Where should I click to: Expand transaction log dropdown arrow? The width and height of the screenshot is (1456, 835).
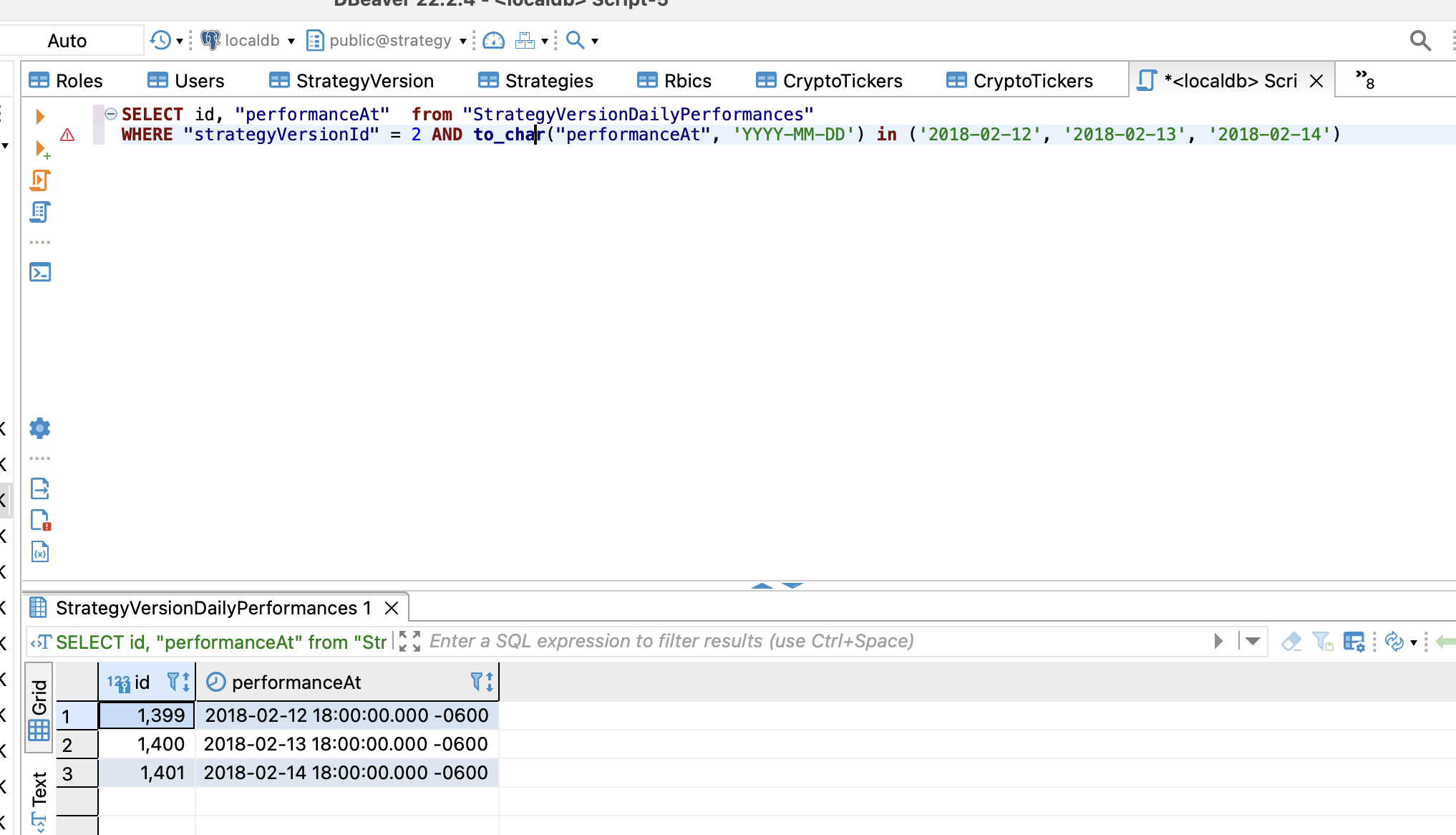click(x=180, y=42)
